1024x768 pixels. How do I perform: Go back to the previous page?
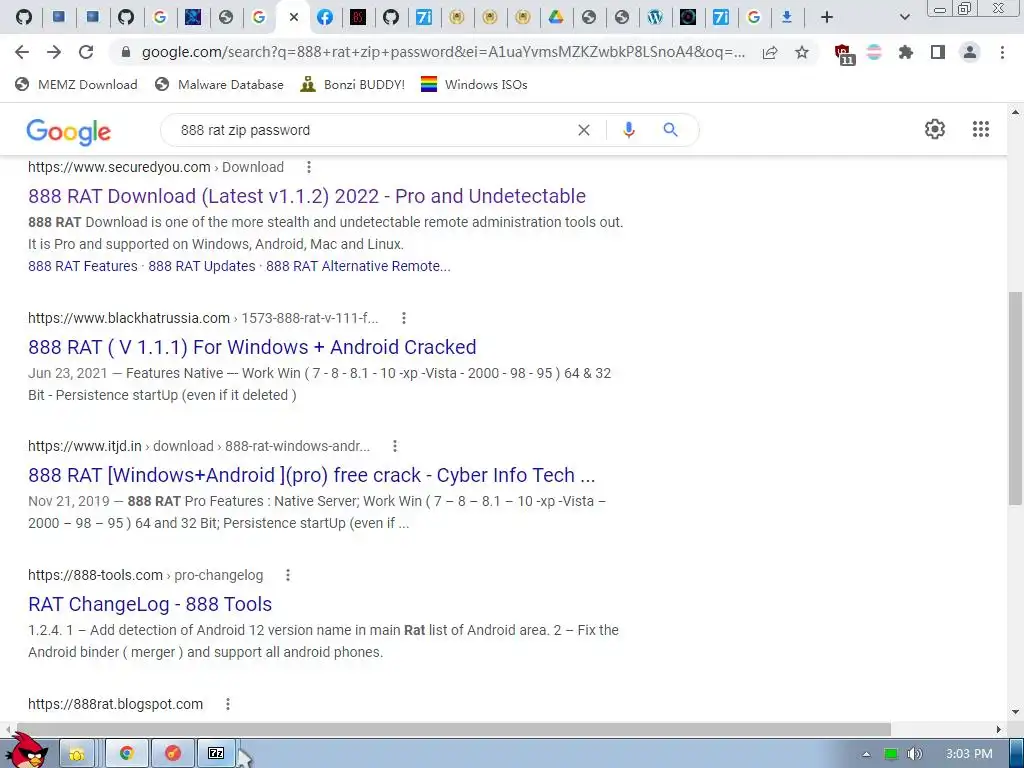pos(22,52)
